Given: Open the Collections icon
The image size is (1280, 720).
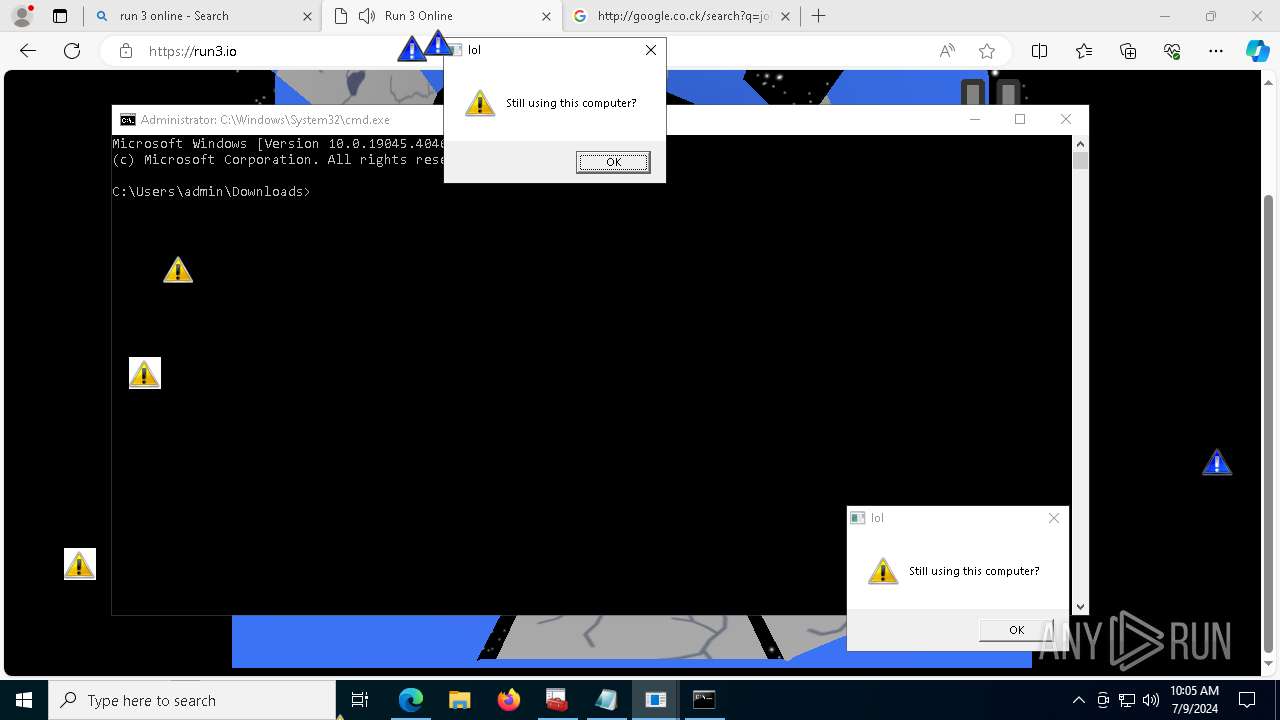Looking at the screenshot, I should 1128,51.
